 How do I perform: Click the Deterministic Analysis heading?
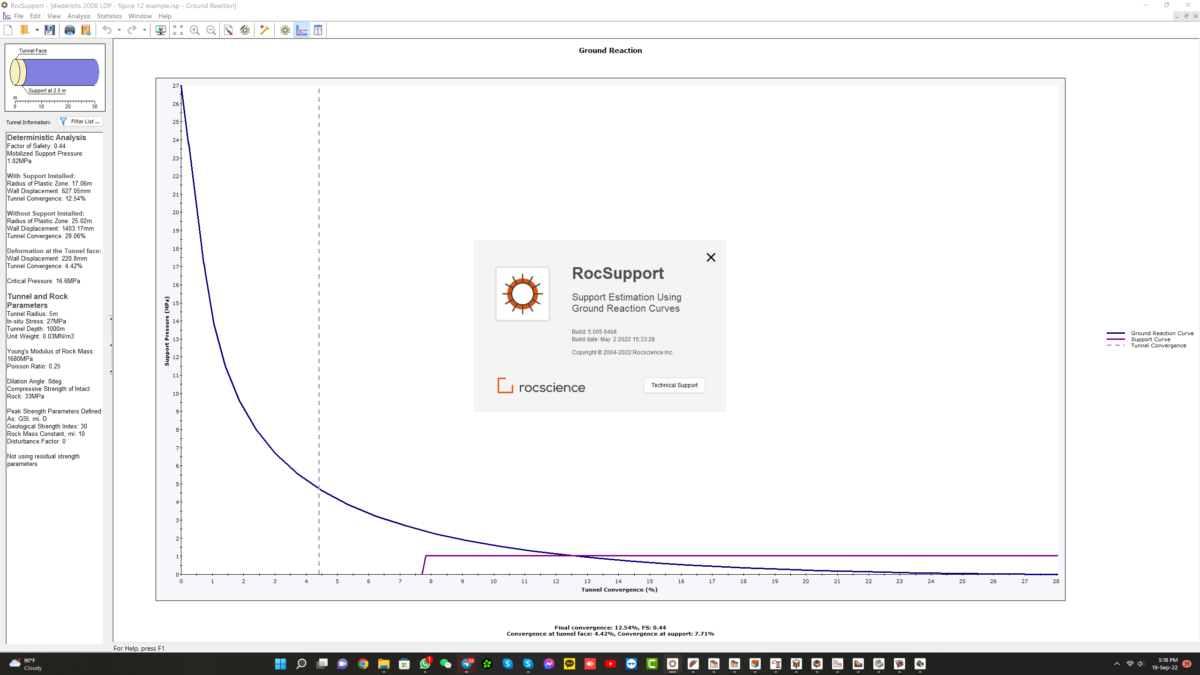click(46, 137)
